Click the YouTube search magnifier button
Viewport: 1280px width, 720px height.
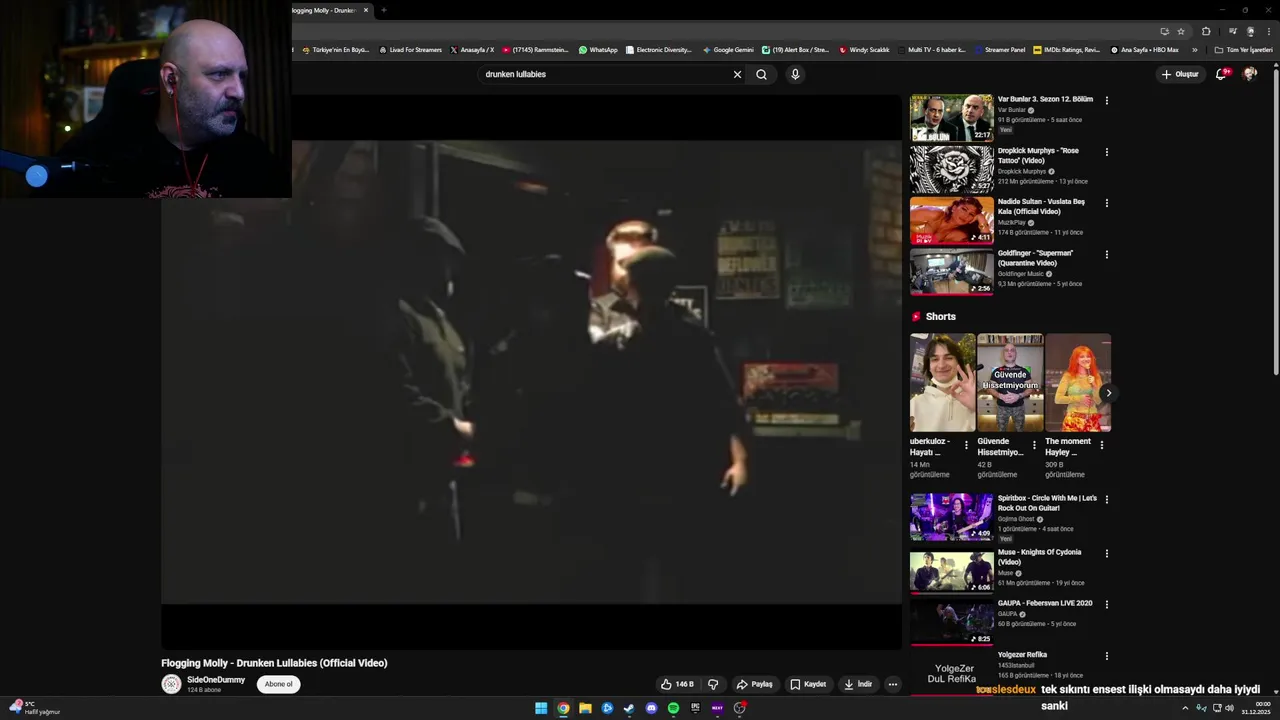(x=762, y=74)
